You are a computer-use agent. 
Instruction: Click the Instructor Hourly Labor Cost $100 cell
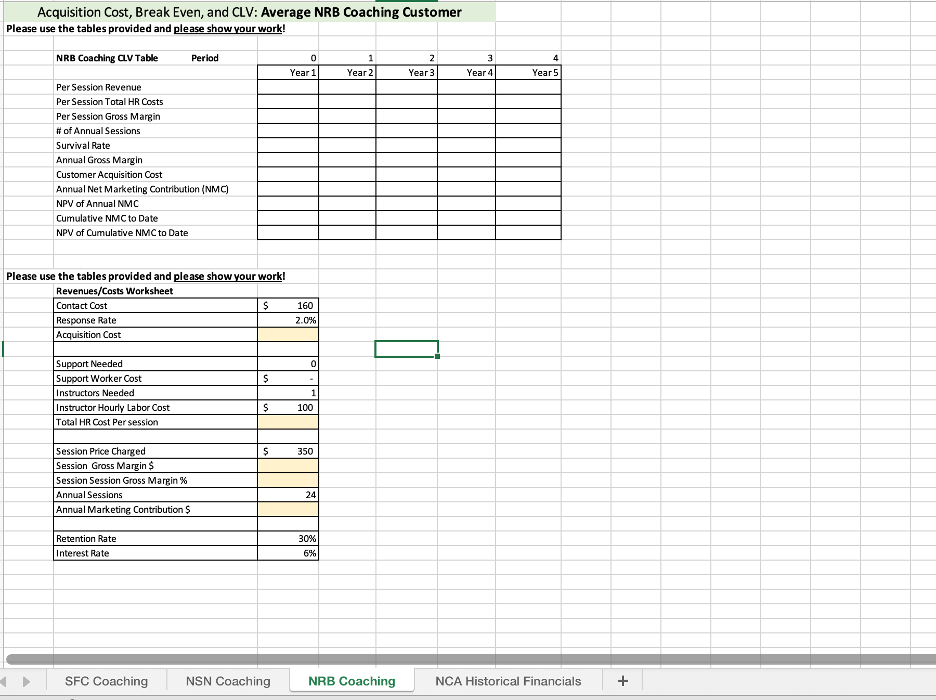tap(289, 407)
